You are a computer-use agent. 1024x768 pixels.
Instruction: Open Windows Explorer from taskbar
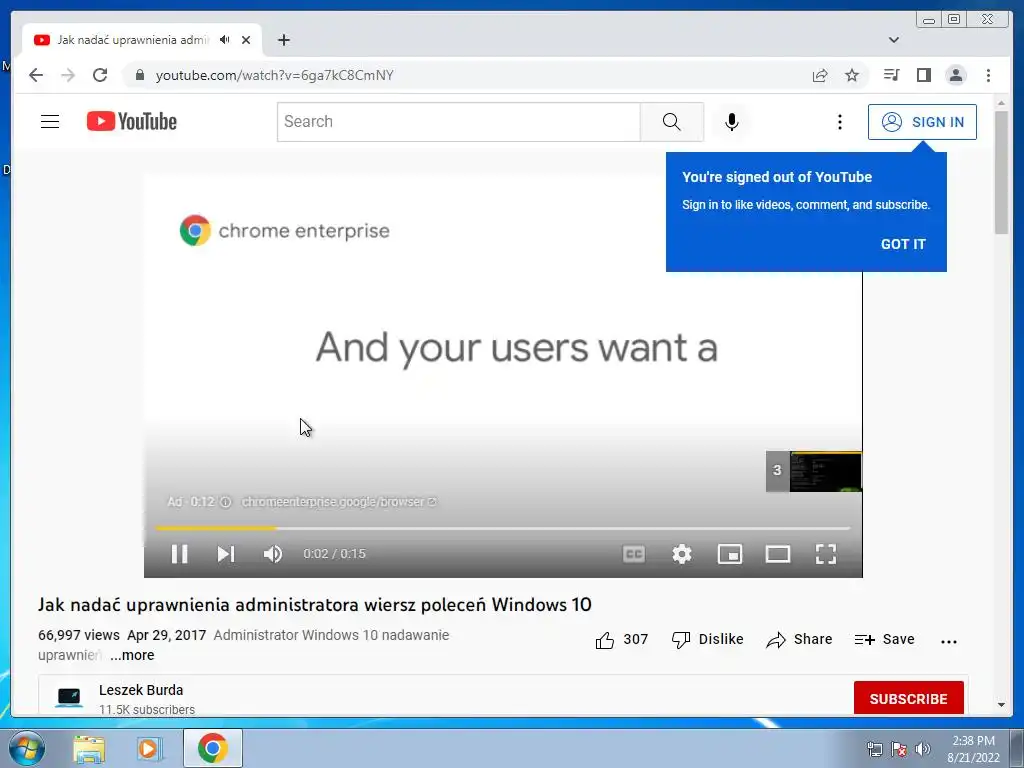coord(89,748)
